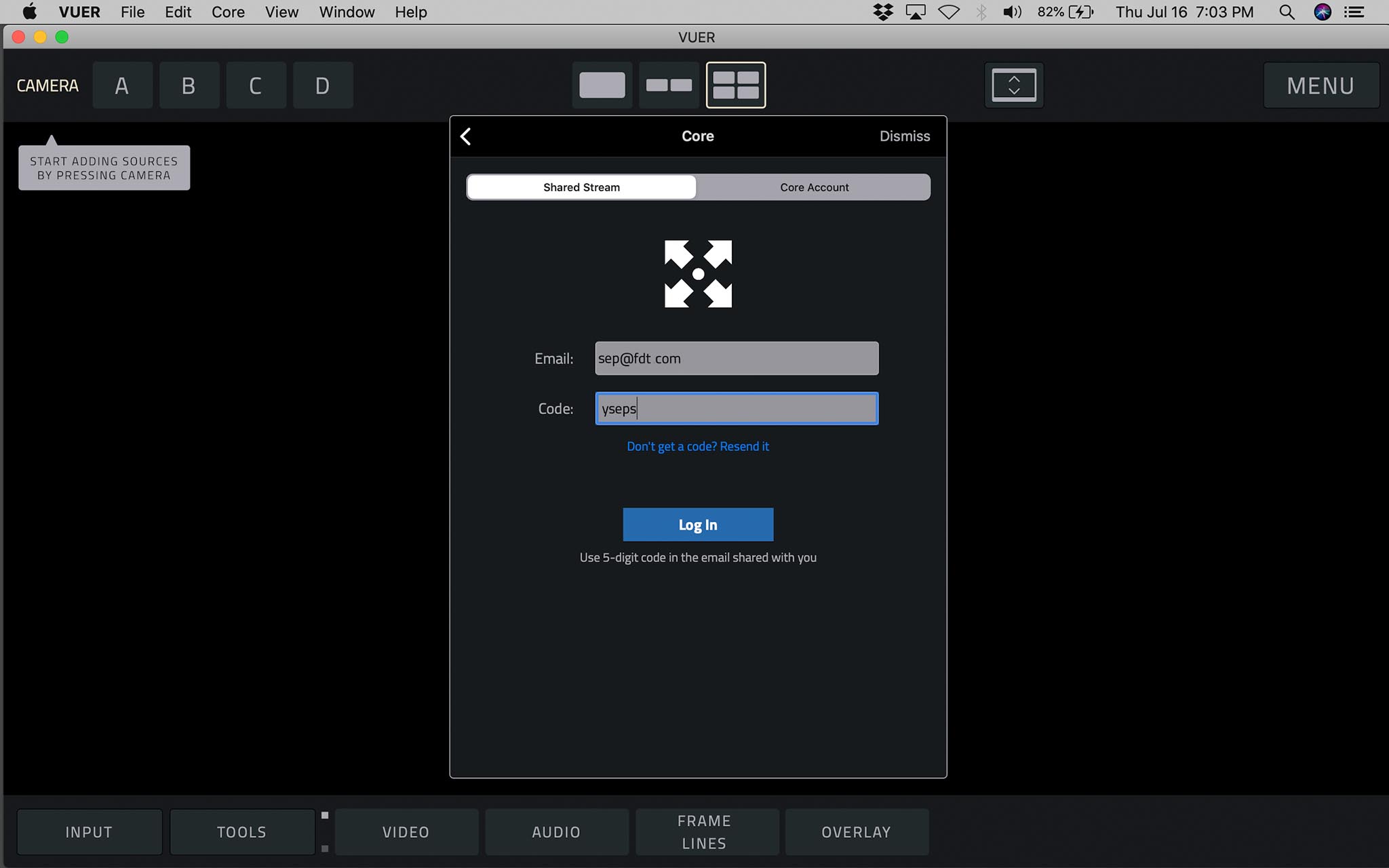
Task: Click 'Don't get a code? Resend it' link
Action: click(x=698, y=446)
